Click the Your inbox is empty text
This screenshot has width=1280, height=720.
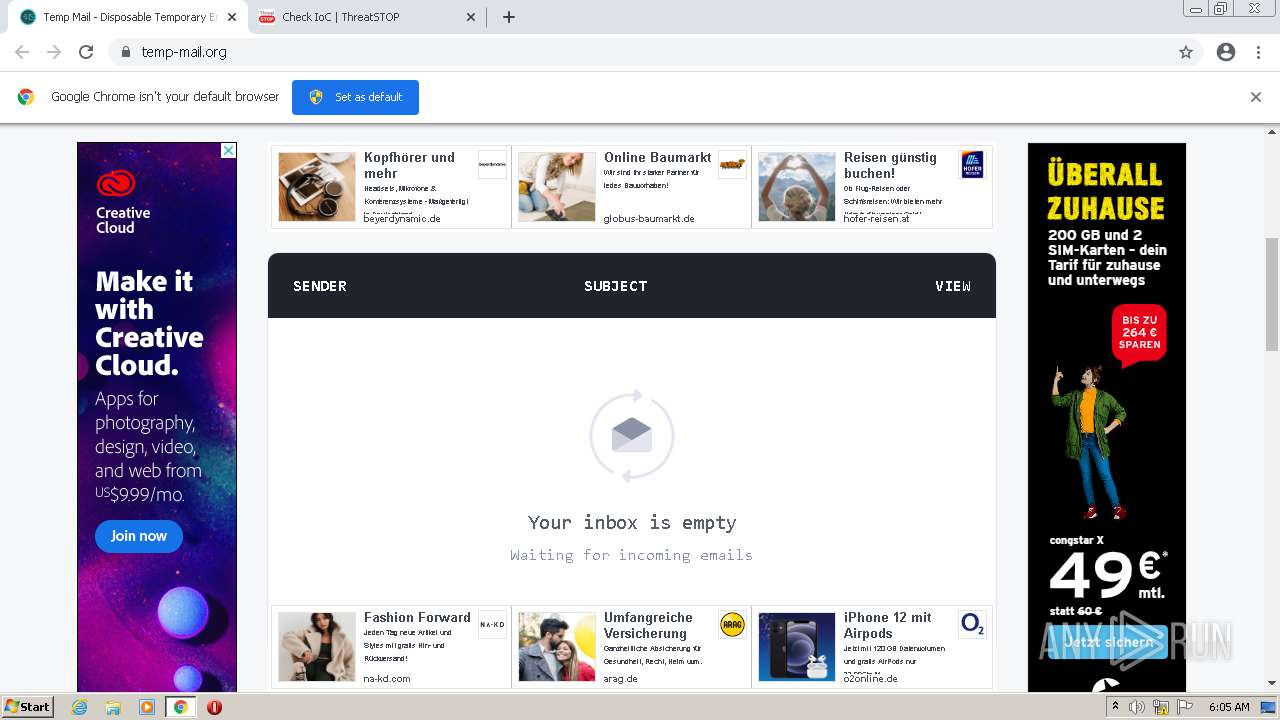click(x=632, y=522)
